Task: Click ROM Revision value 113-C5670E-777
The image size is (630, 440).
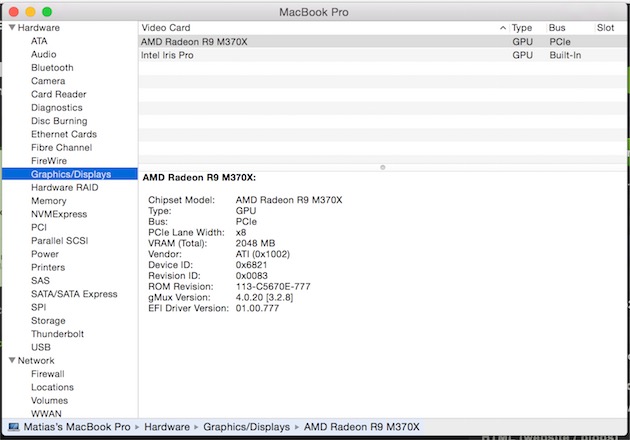Action: 273,287
